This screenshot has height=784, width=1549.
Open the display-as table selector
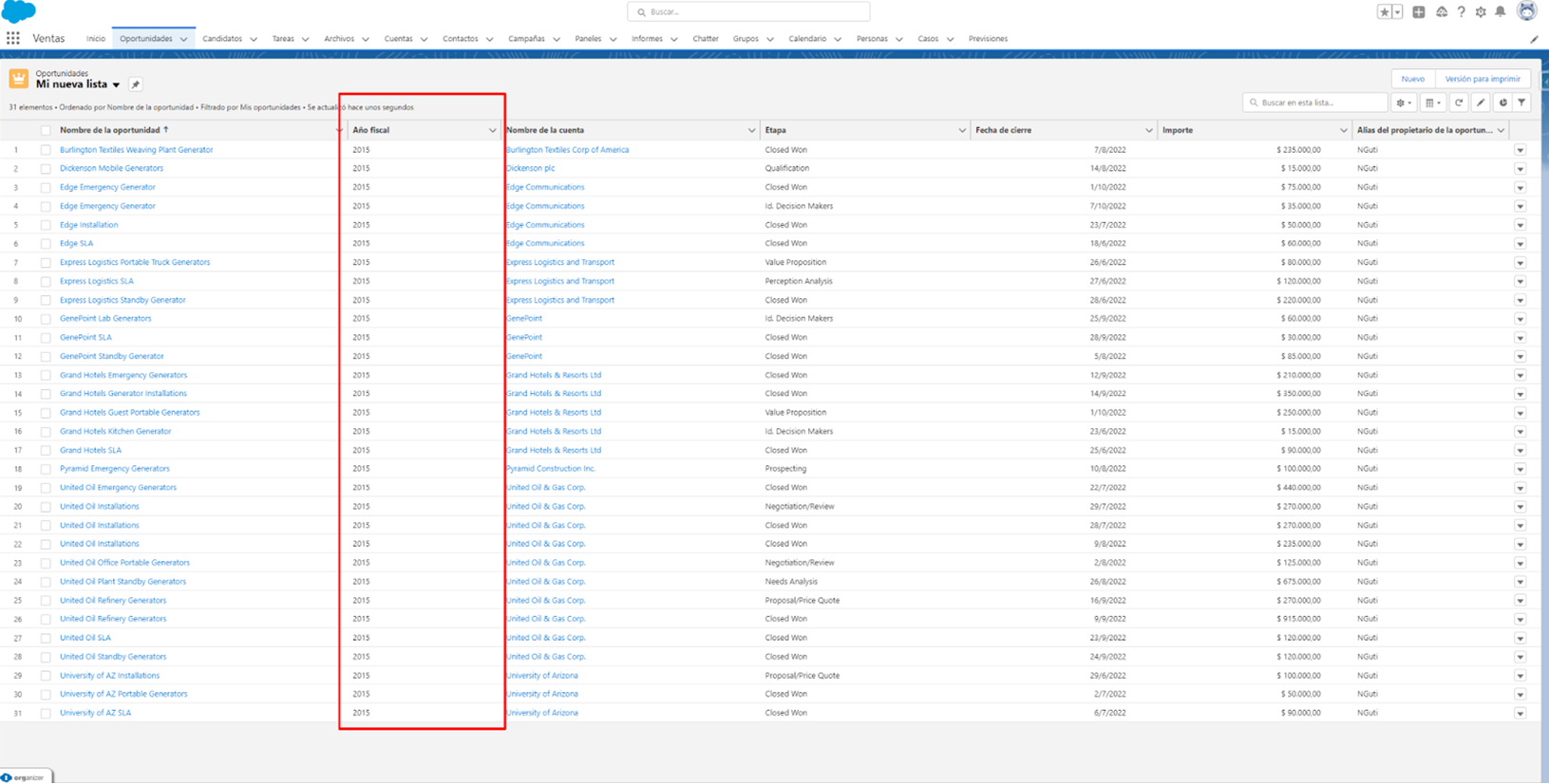point(1433,103)
